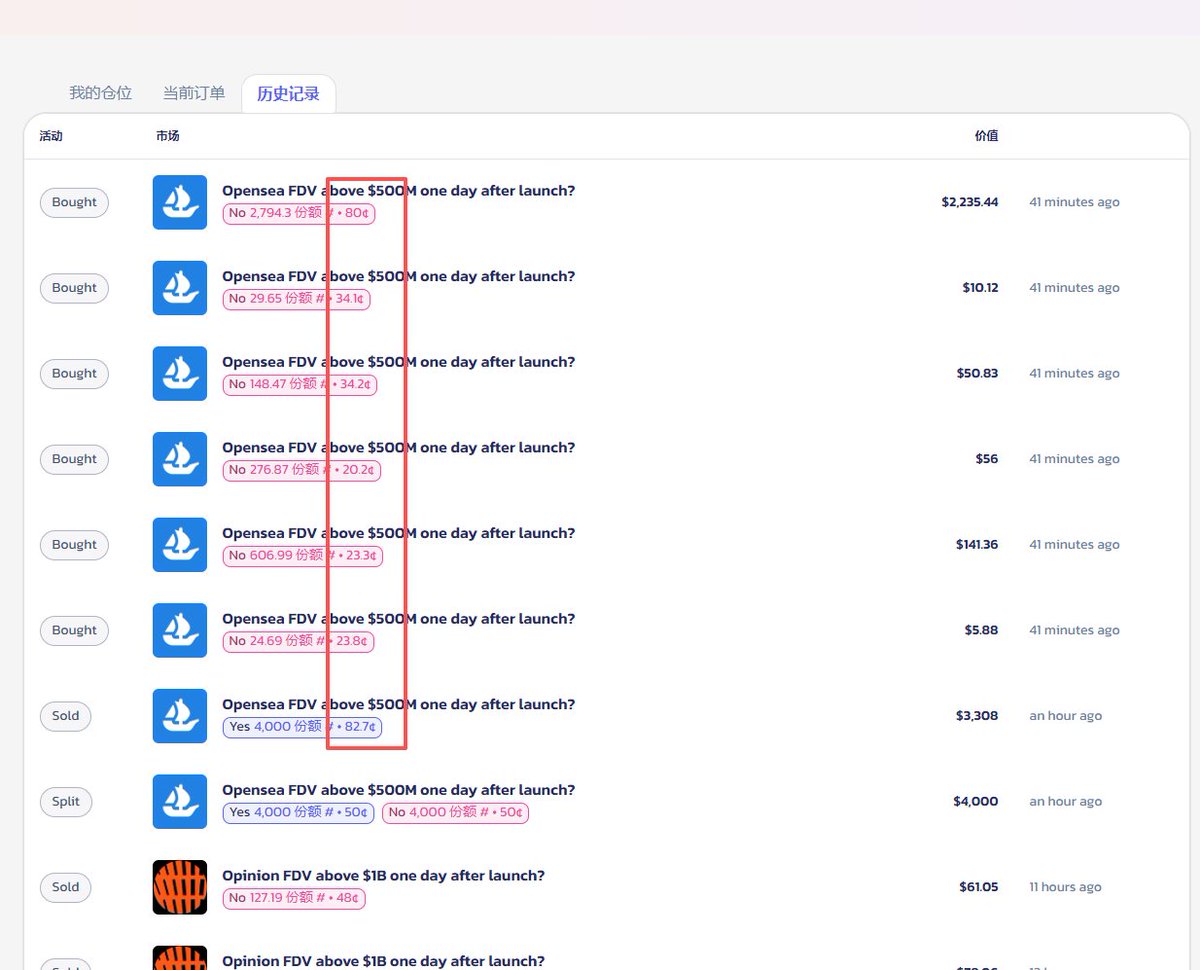
Task: Click the Opensea icon in the Split row
Action: 180,802
